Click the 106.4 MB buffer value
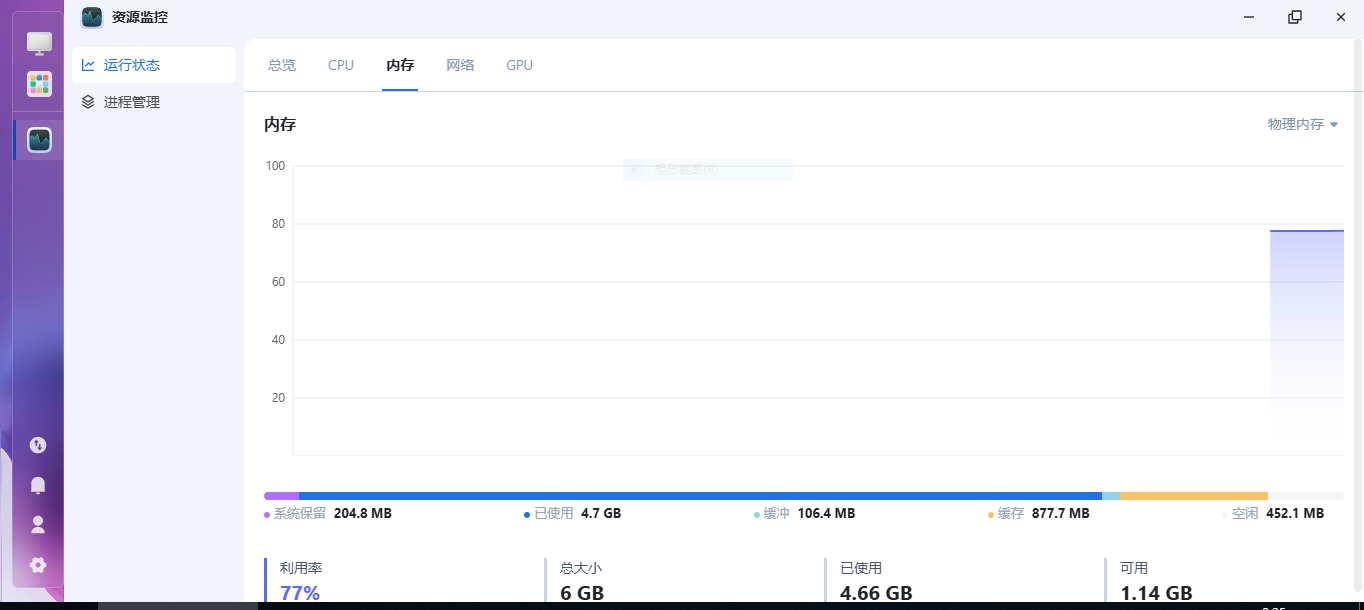The width and height of the screenshot is (1364, 610). click(x=826, y=513)
